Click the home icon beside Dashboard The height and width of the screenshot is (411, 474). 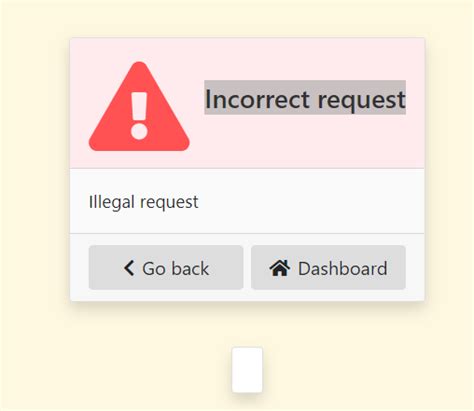click(280, 268)
